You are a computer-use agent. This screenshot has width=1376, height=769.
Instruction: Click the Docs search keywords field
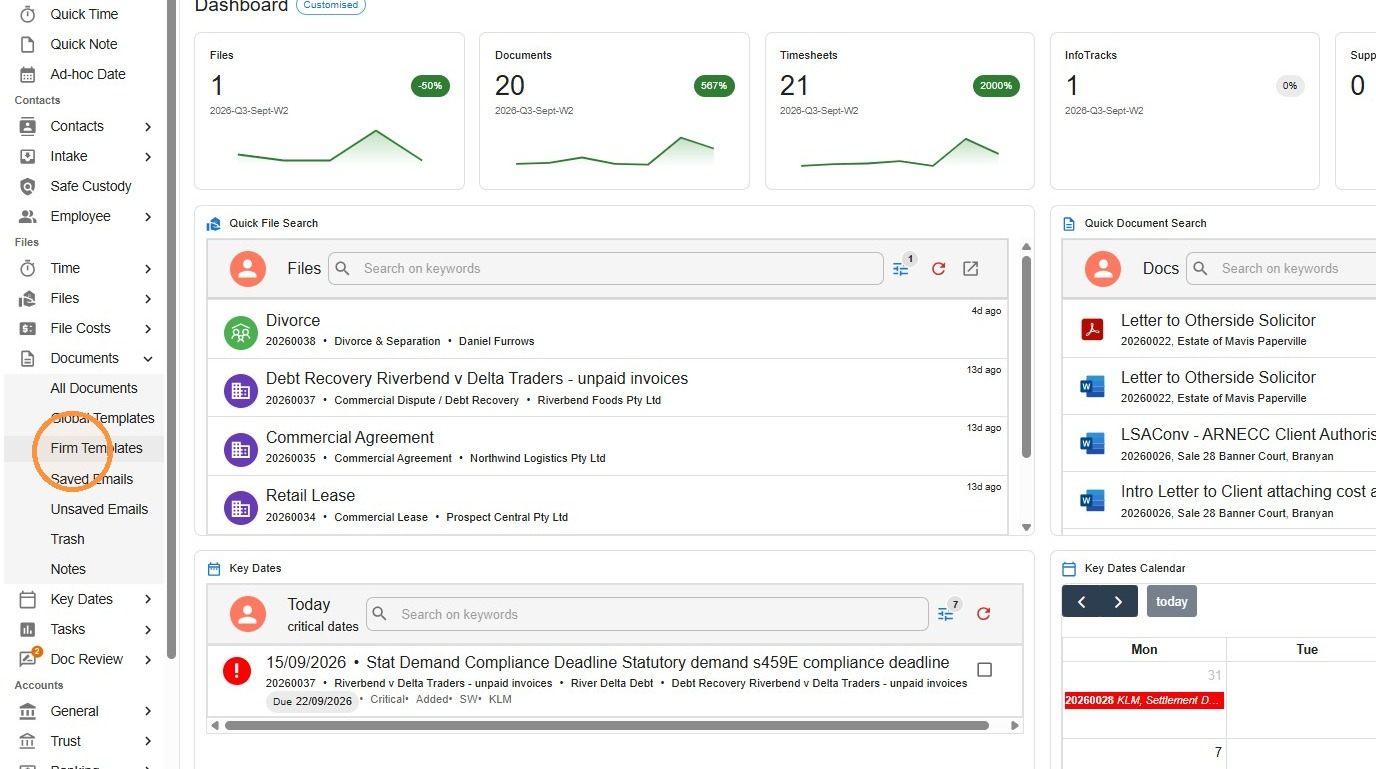point(1281,268)
